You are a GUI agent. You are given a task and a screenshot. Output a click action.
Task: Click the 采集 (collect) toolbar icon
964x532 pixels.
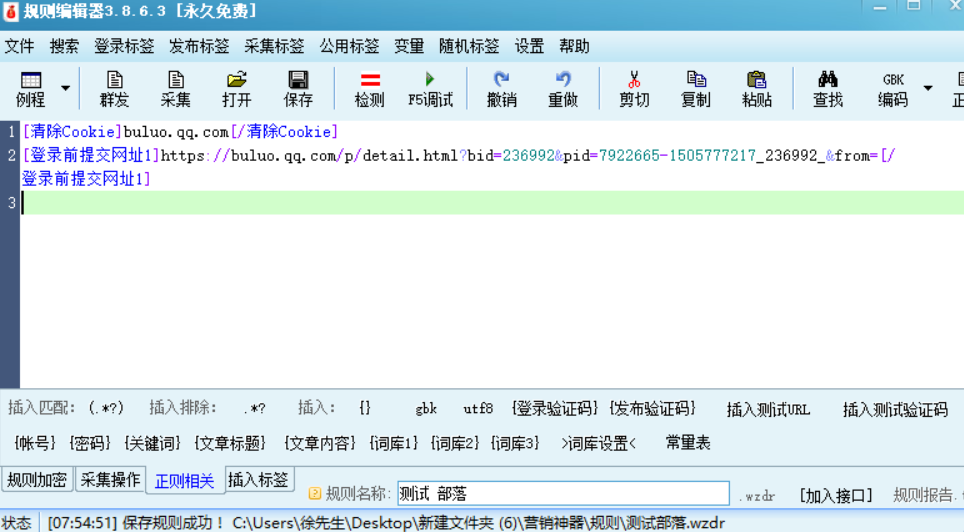coord(175,88)
